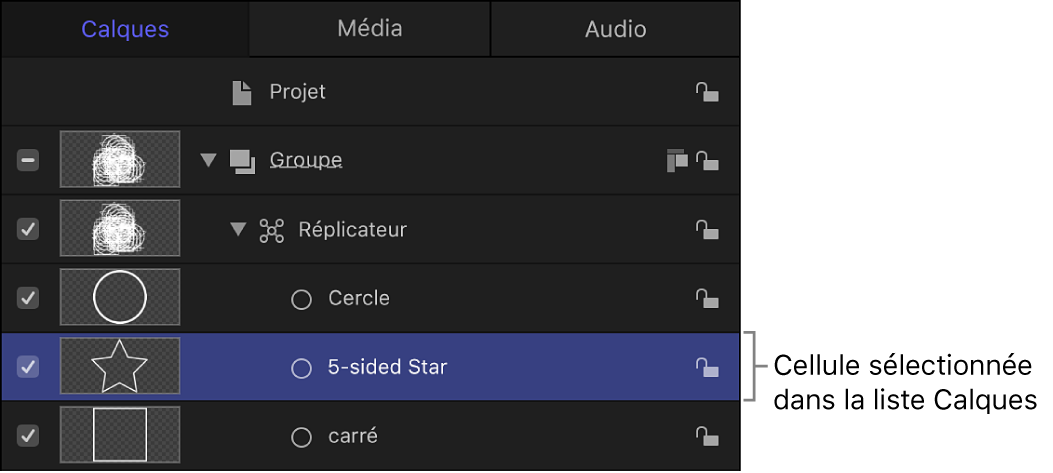Image resolution: width=1053 pixels, height=473 pixels.
Task: Toggle the Groupe activation checkbox
Action: click(x=29, y=160)
